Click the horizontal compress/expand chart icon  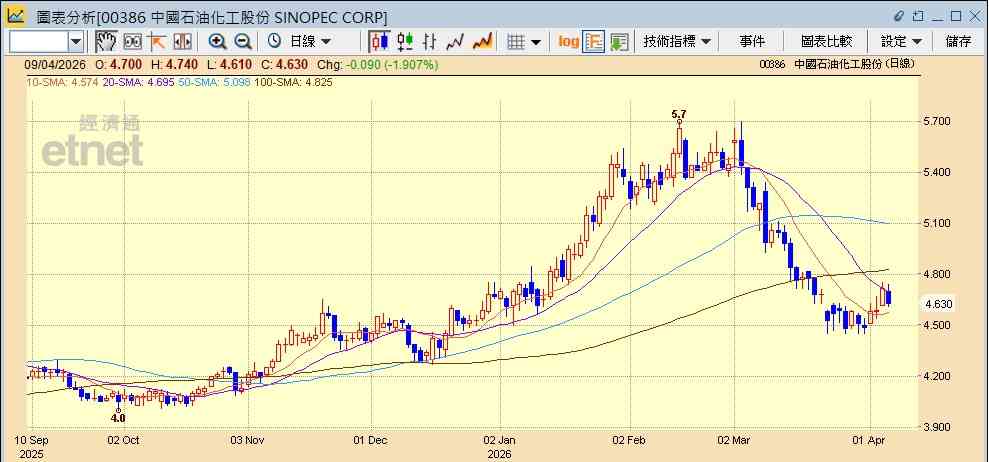[182, 42]
